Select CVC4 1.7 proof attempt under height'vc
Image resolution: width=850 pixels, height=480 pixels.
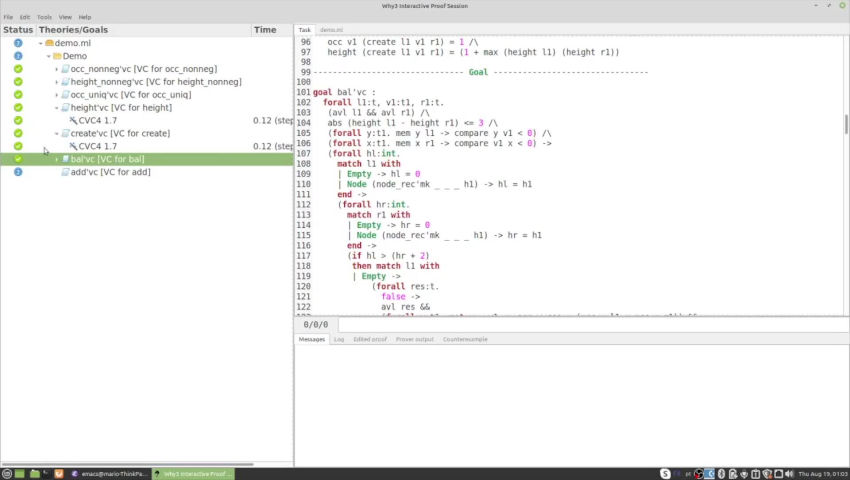point(98,120)
